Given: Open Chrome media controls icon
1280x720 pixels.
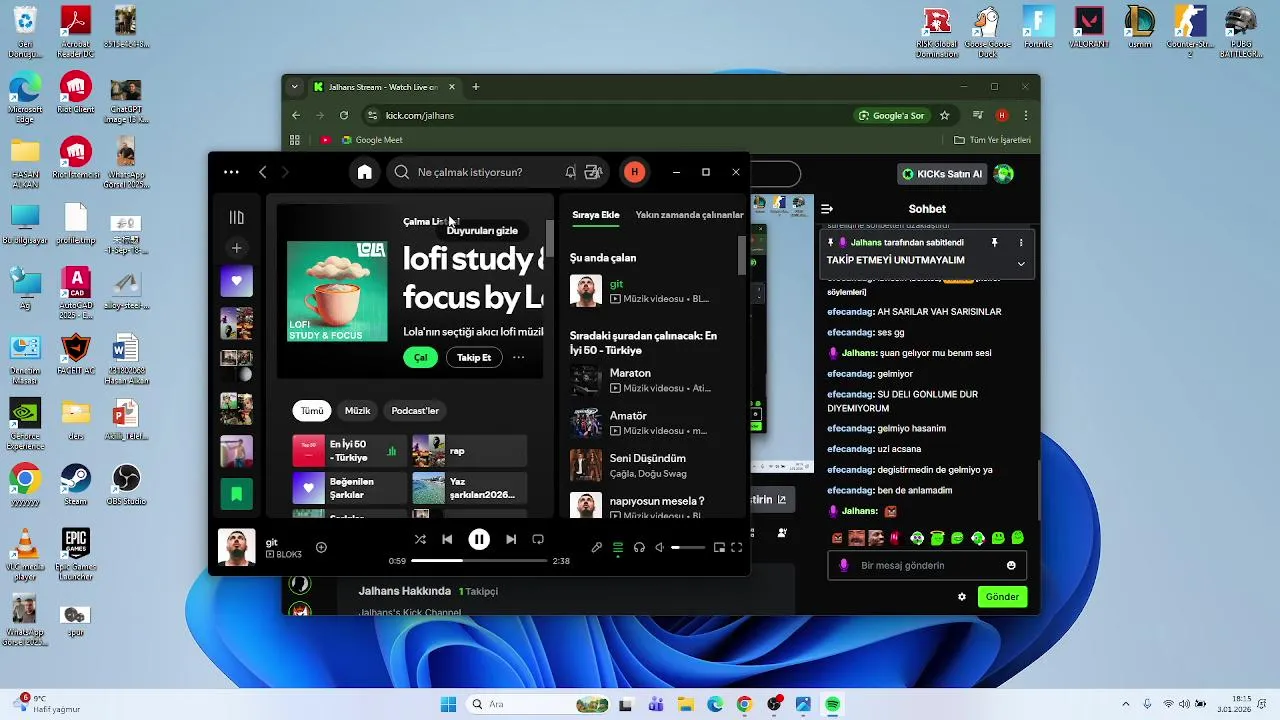Looking at the screenshot, I should tap(979, 115).
